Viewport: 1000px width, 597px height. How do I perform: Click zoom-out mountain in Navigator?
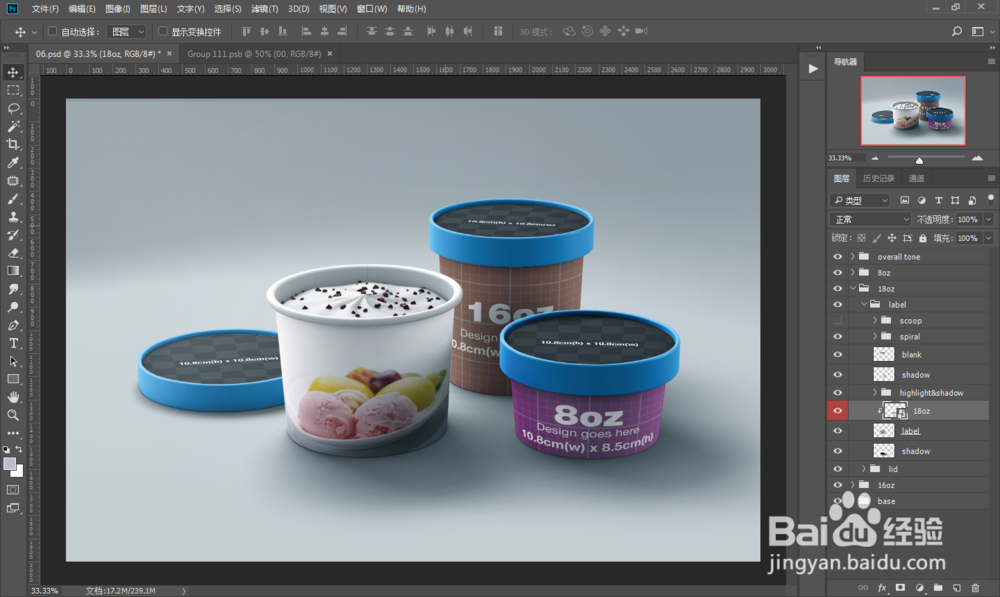[x=875, y=158]
